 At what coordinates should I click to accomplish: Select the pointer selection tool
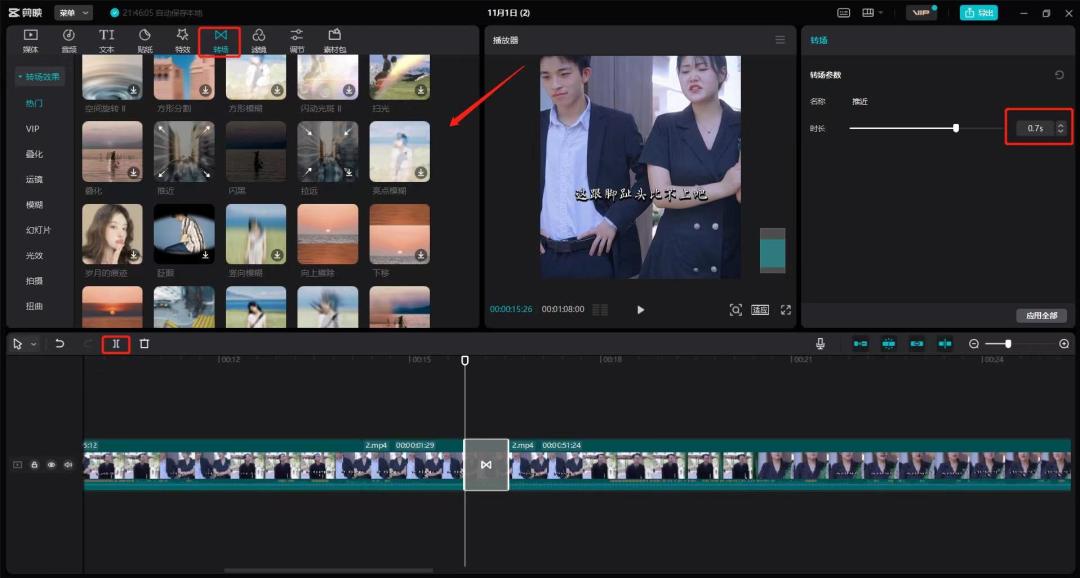point(18,344)
